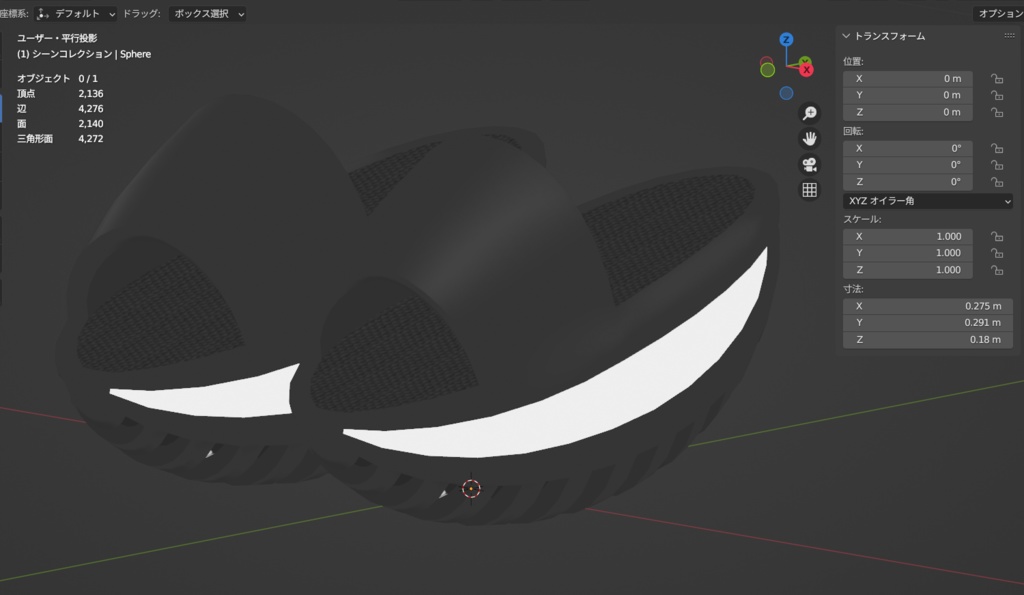Click the rotation X field 0°

tap(908, 148)
